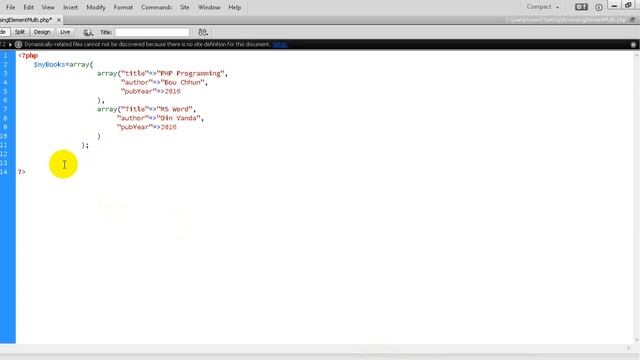The width and height of the screenshot is (640, 360).
Task: Click the $myBooks variable in code
Action: (x=49, y=64)
